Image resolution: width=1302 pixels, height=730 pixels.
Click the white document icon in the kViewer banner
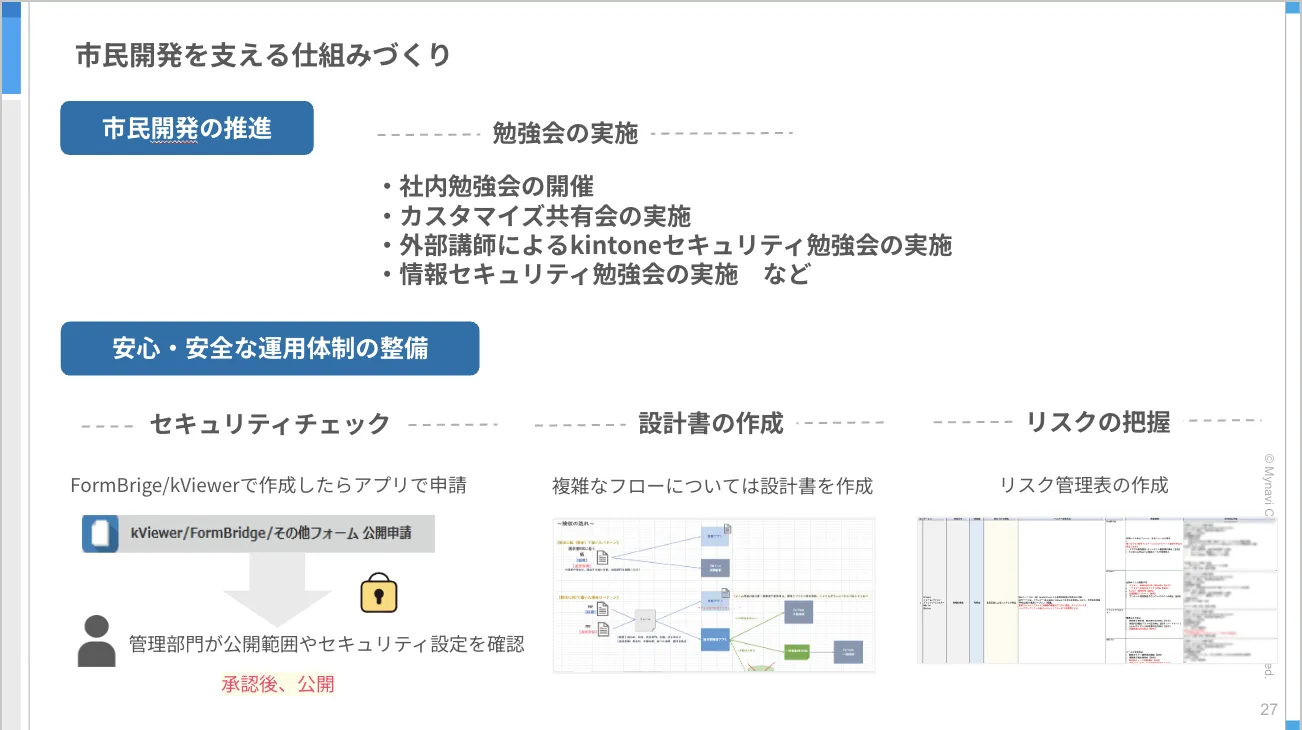pos(103,533)
